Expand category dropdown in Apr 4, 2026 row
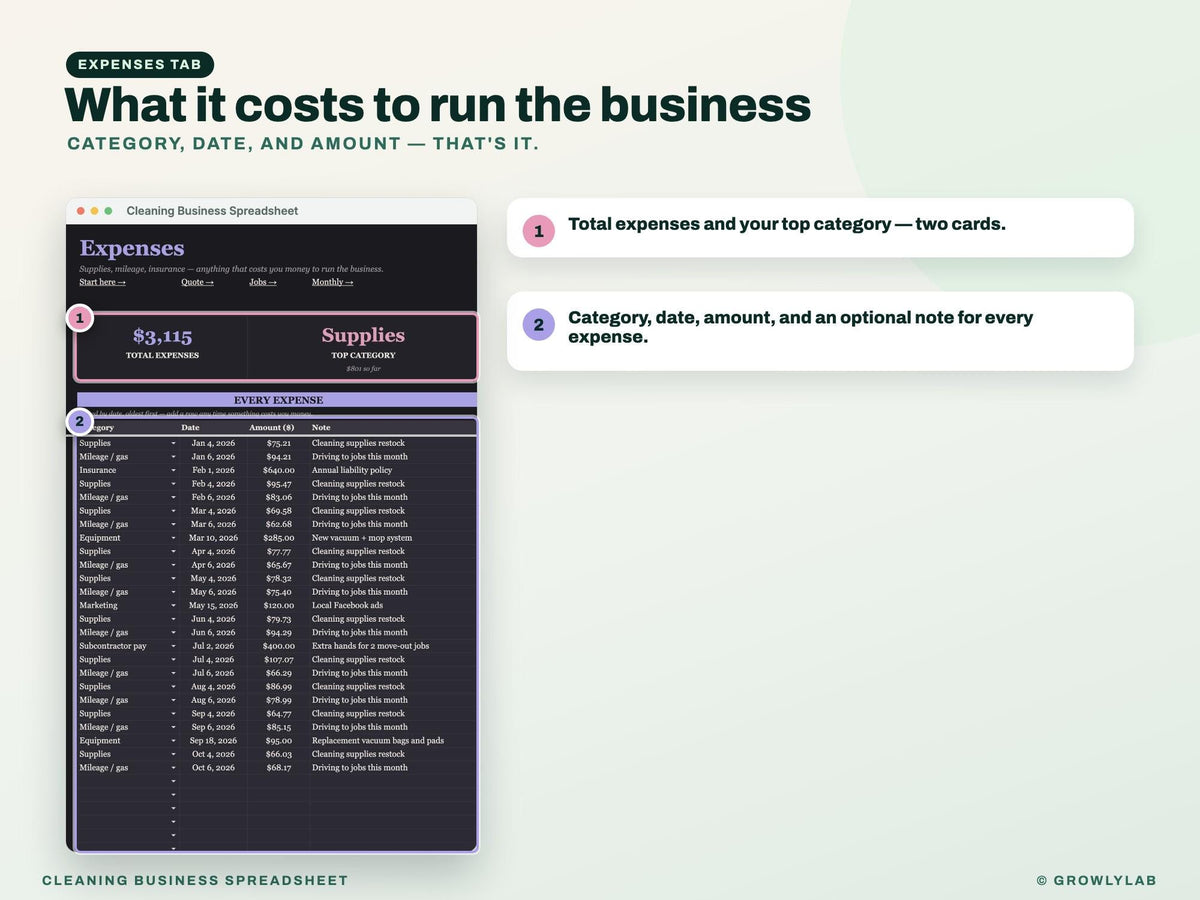 coord(173,551)
